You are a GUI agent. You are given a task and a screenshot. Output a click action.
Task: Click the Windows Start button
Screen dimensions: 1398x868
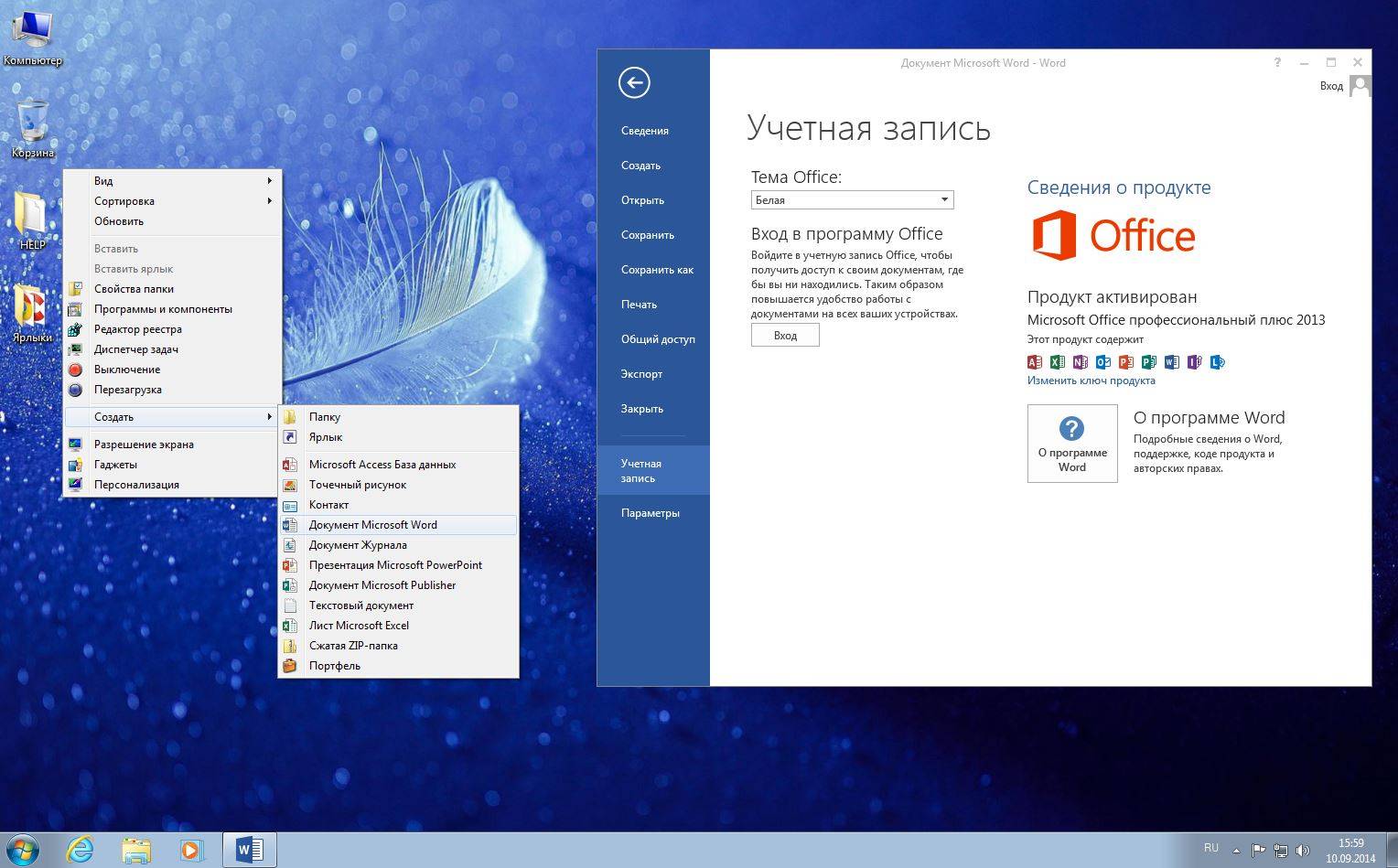pyautogui.click(x=23, y=850)
